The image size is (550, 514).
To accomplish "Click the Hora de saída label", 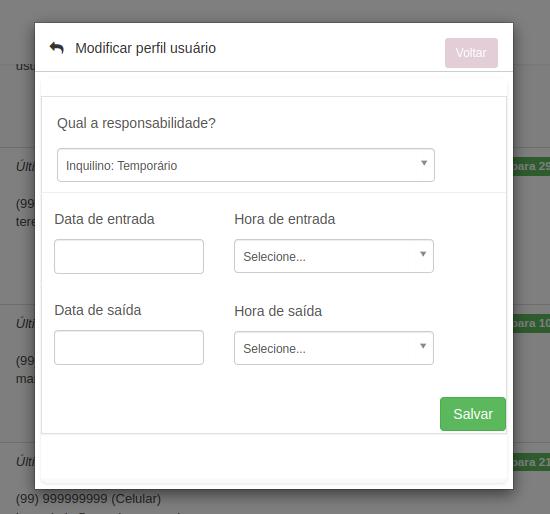I will click(x=278, y=311).
